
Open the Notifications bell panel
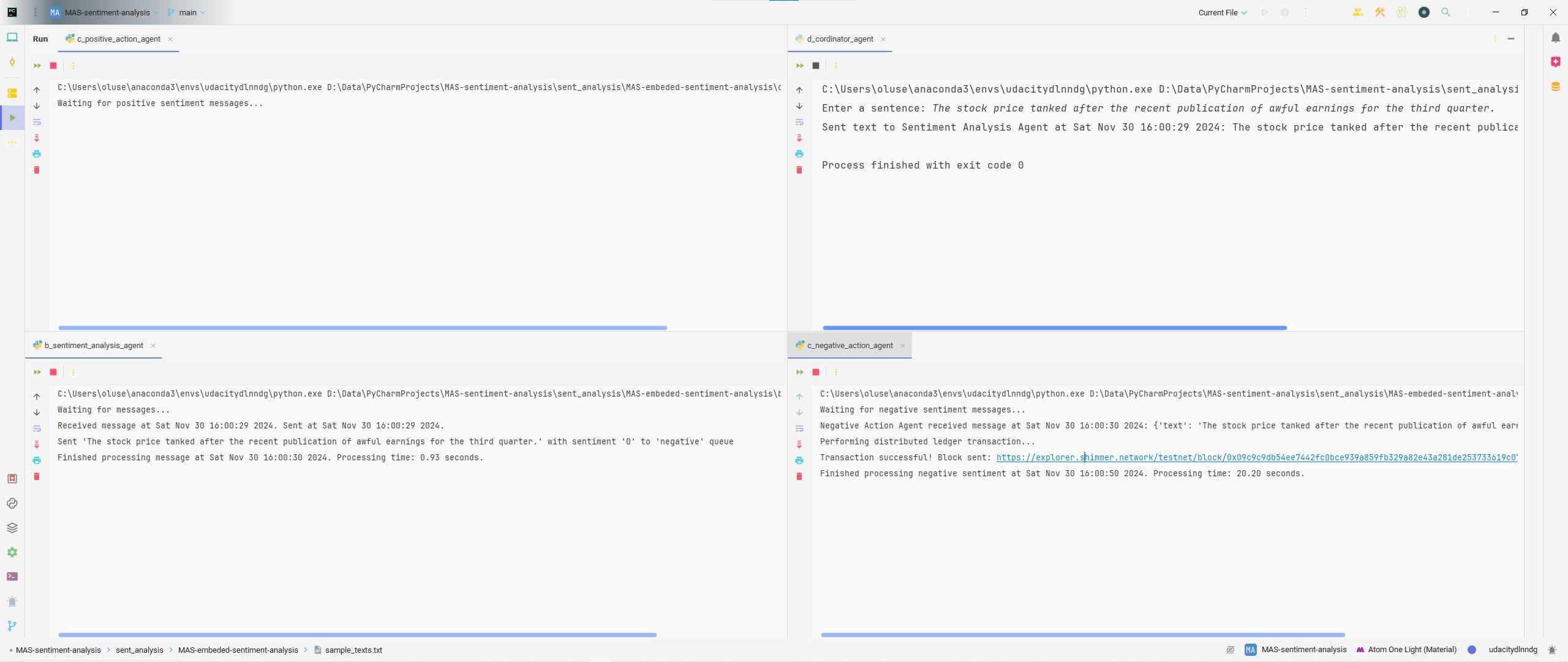[1556, 38]
